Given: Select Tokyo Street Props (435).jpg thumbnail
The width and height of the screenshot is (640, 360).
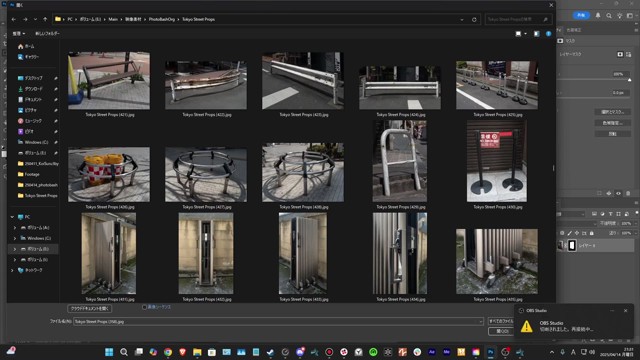Looking at the screenshot, I should pos(497,261).
